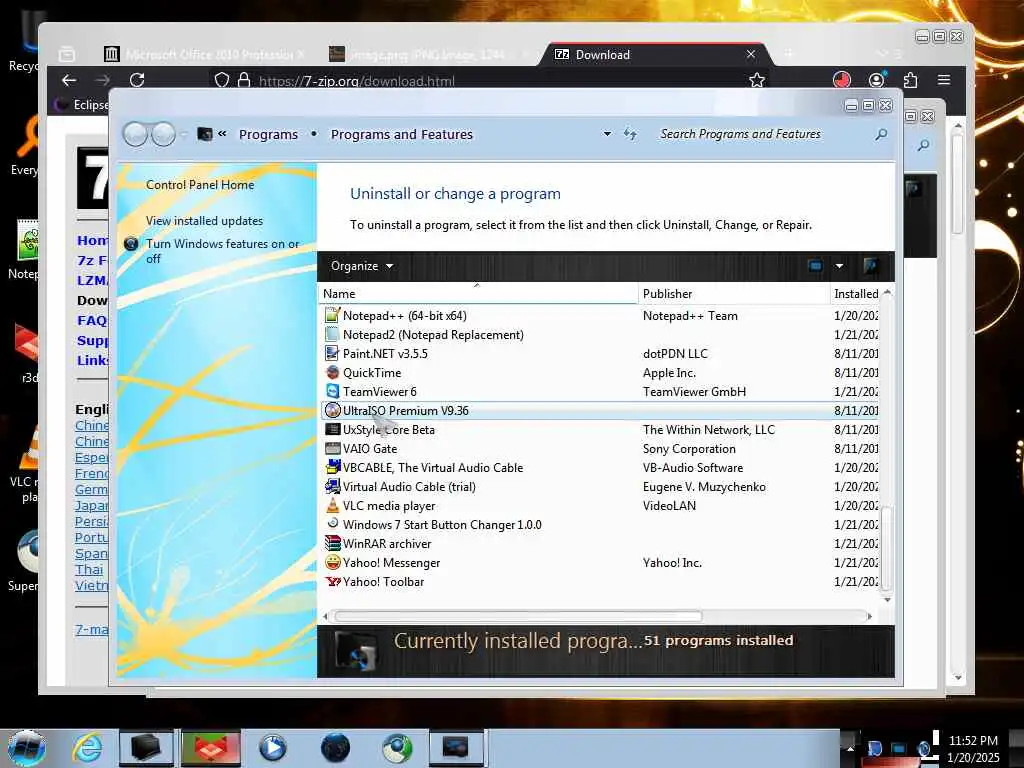Open Control Panel Home link
The image size is (1024, 768).
(x=200, y=185)
